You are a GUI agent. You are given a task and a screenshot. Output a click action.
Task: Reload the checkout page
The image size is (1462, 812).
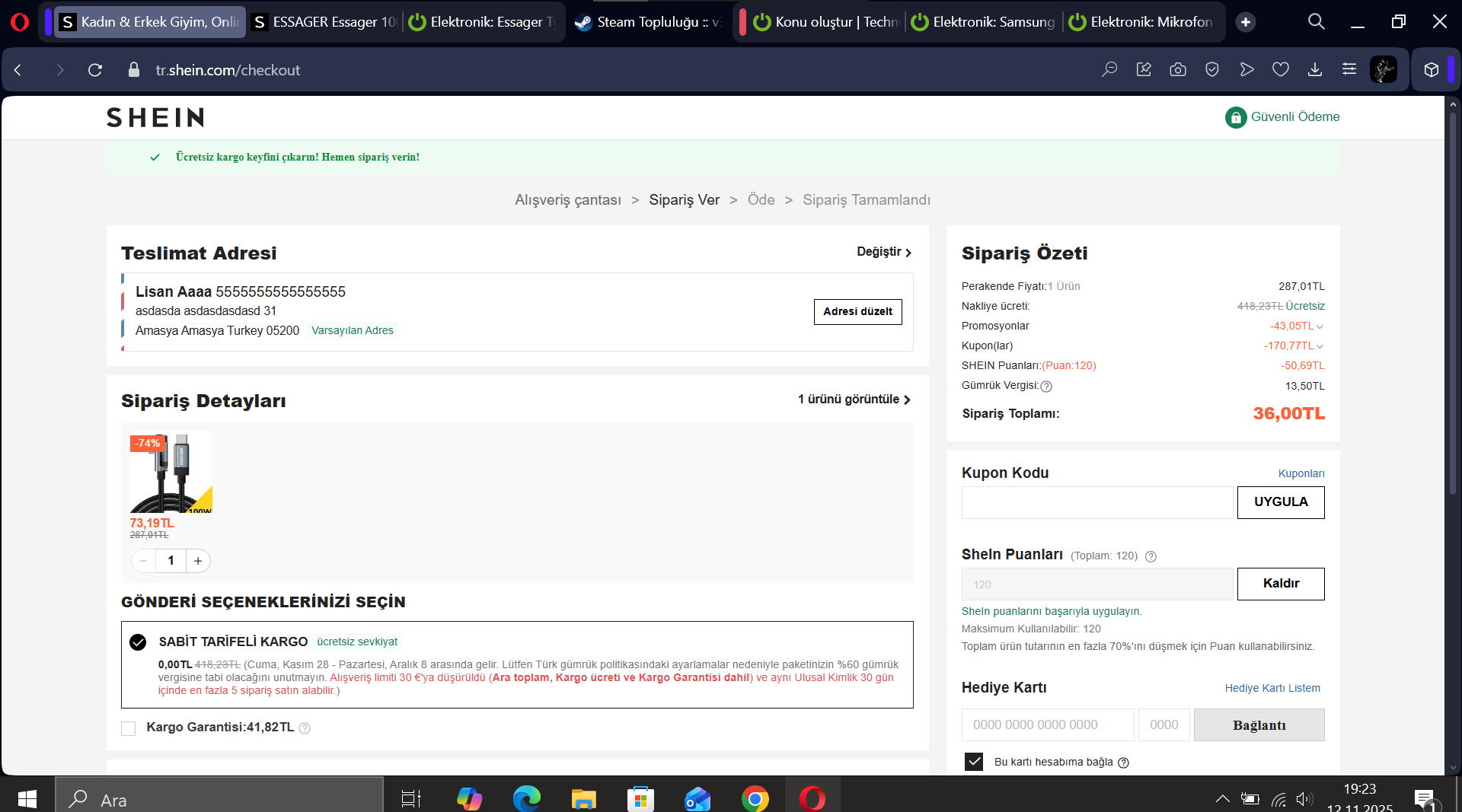(95, 70)
